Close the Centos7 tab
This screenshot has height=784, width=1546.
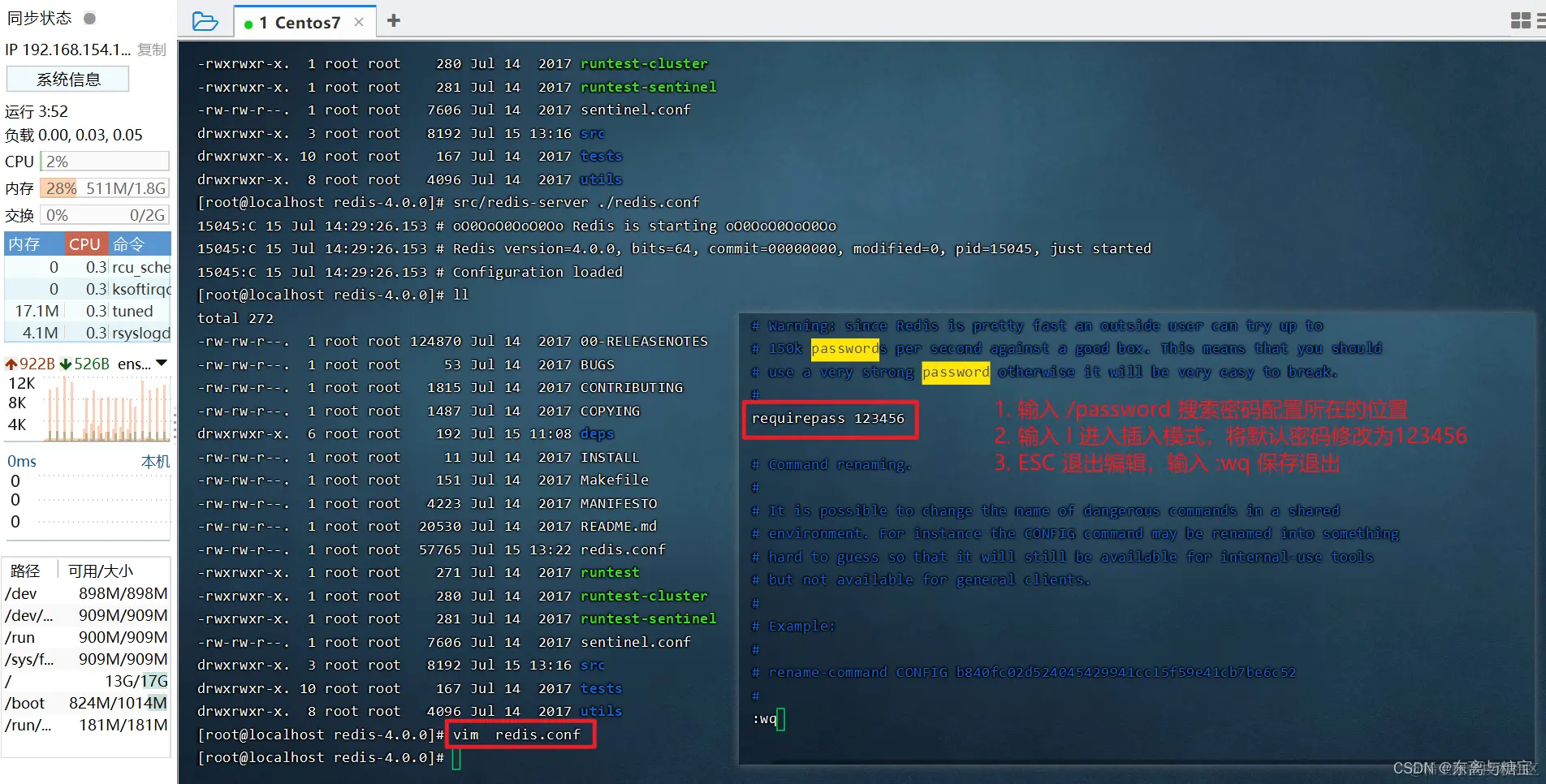pos(359,22)
